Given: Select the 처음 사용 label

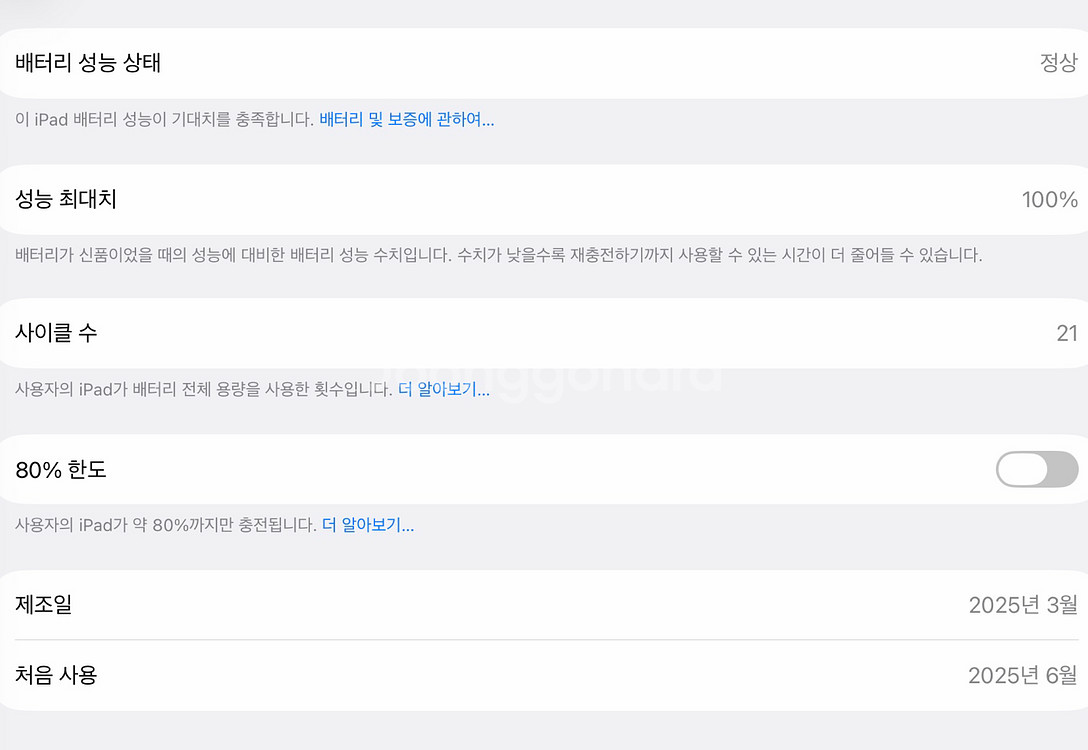Looking at the screenshot, I should coord(56,675).
